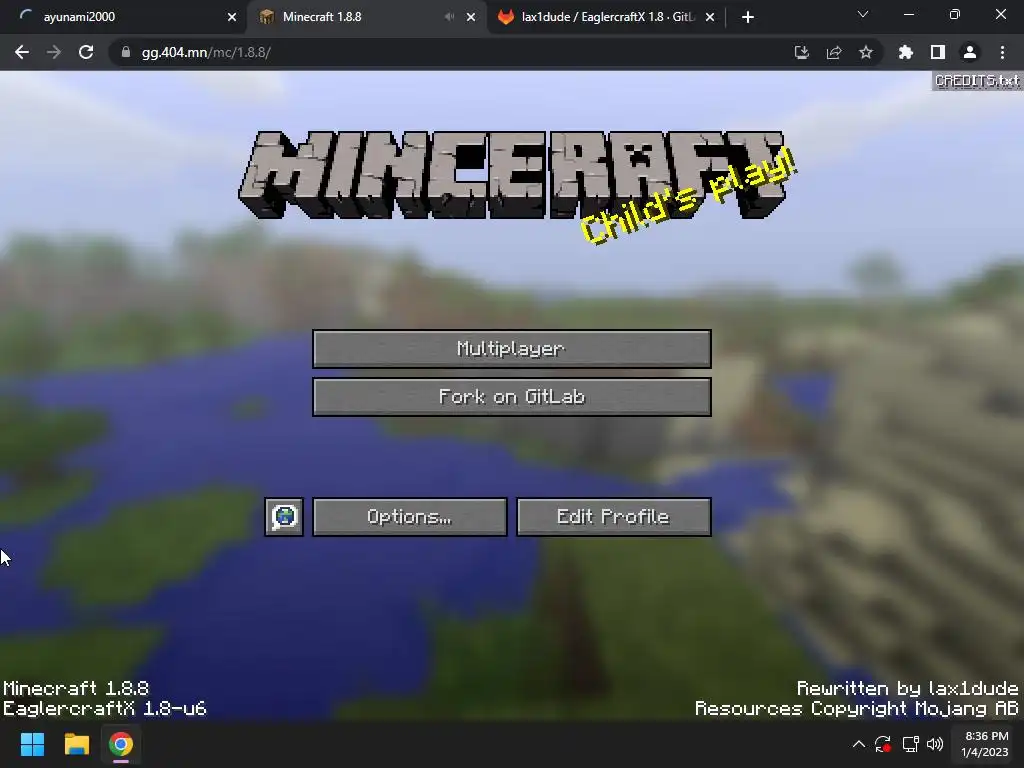Screen dimensions: 1024x768
Task: Reload the current page
Action: (x=86, y=52)
